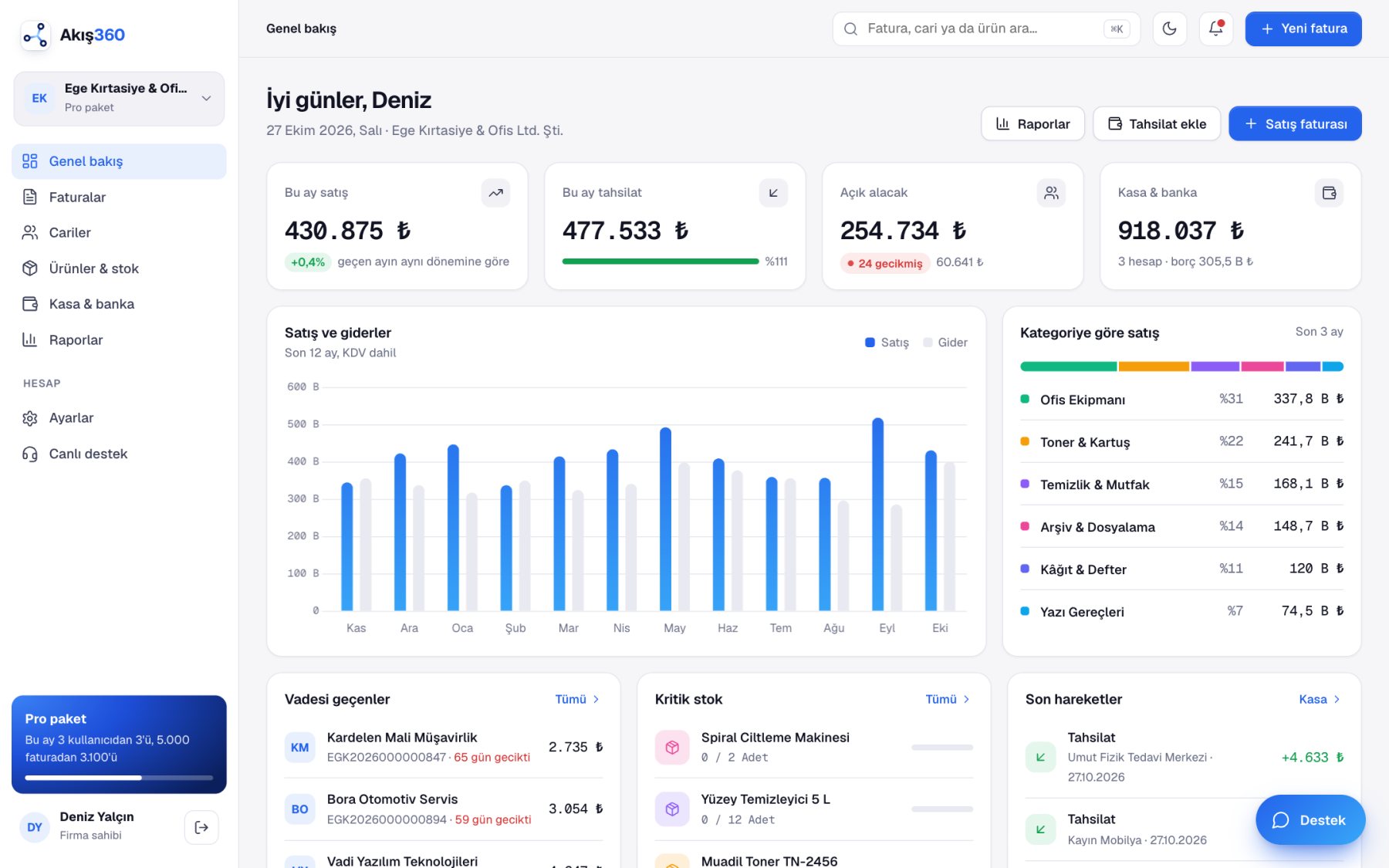Toggle the Gider series in chart legend
This screenshot has width=1389, height=868.
[x=945, y=343]
